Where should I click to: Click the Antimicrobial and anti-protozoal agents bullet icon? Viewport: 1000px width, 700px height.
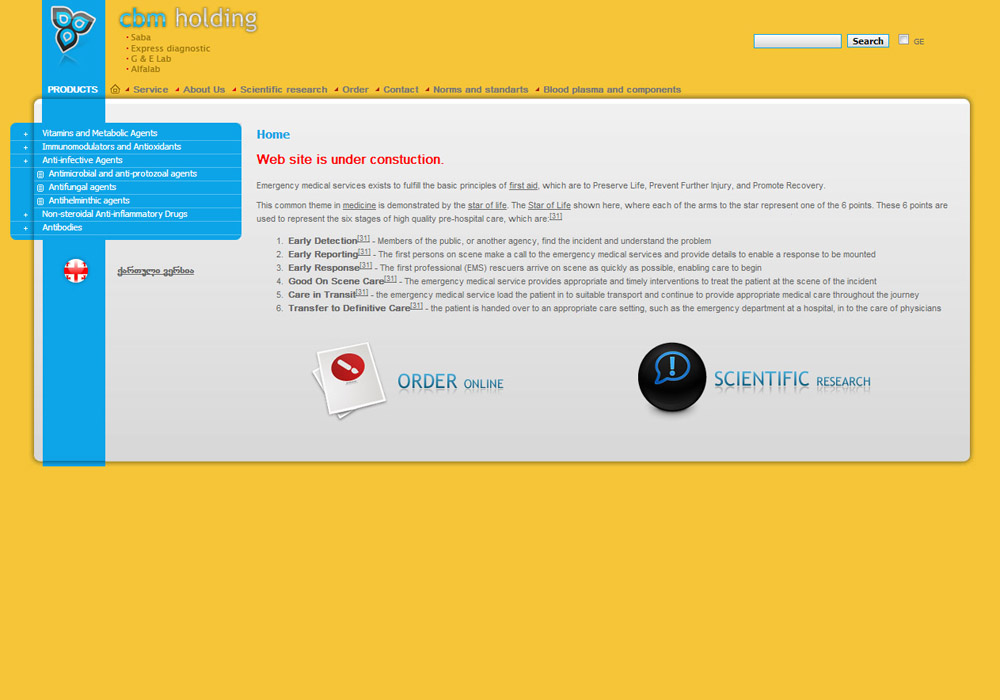(x=41, y=174)
